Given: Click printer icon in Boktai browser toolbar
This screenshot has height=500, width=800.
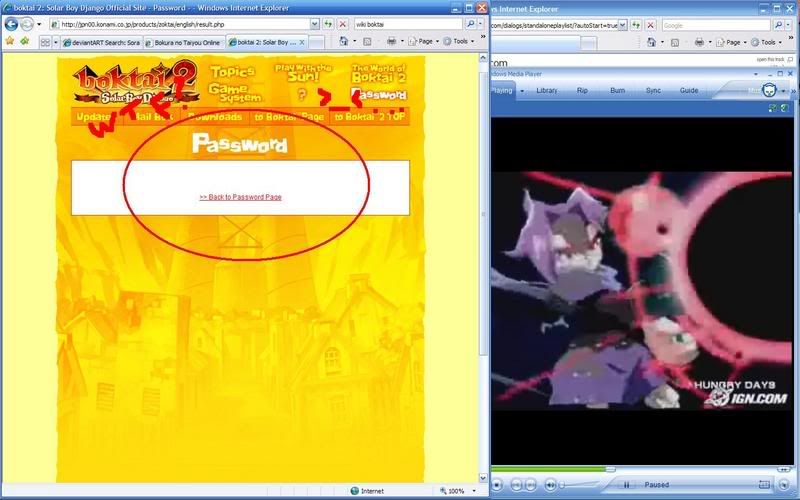Looking at the screenshot, I should coord(391,42).
